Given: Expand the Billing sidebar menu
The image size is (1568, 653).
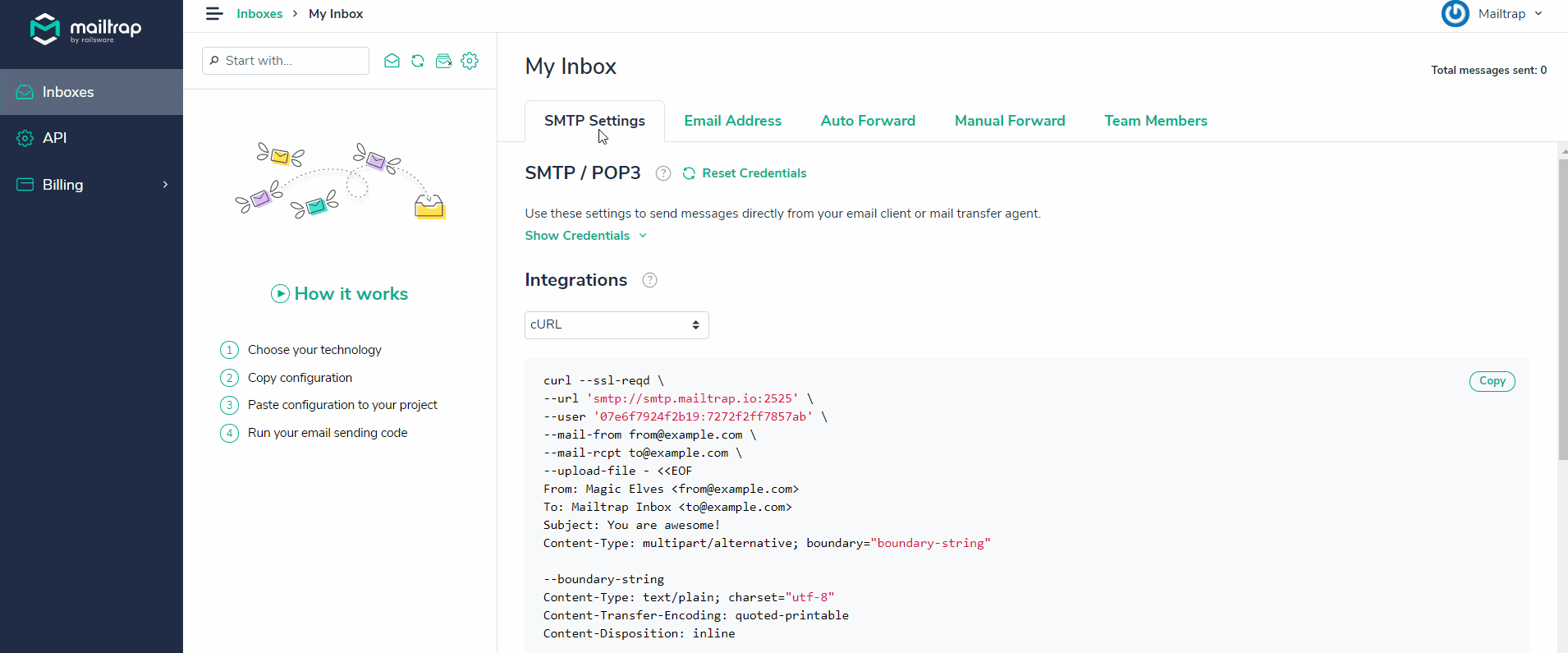Looking at the screenshot, I should [91, 185].
